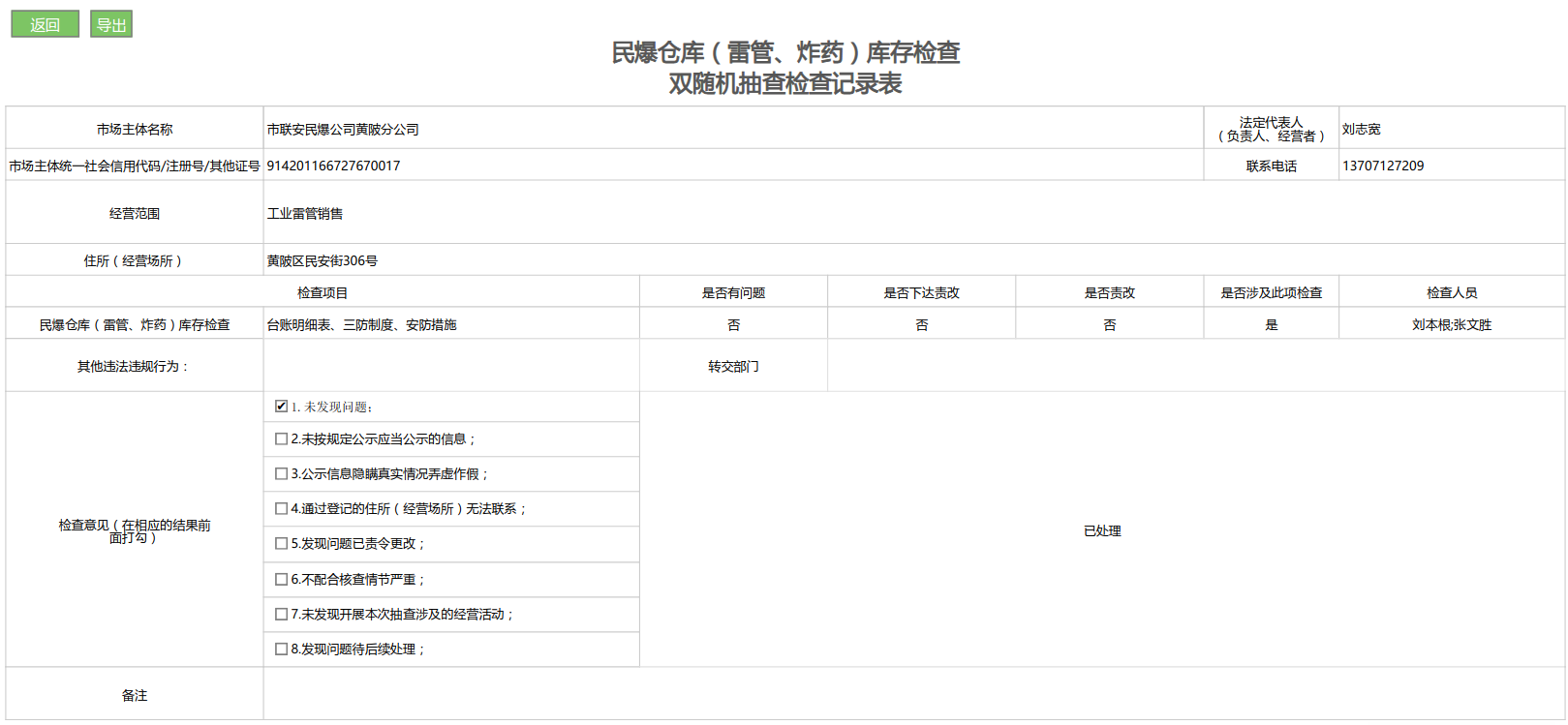Uncheck the 1.未发现问题 checkbox

click(x=281, y=407)
